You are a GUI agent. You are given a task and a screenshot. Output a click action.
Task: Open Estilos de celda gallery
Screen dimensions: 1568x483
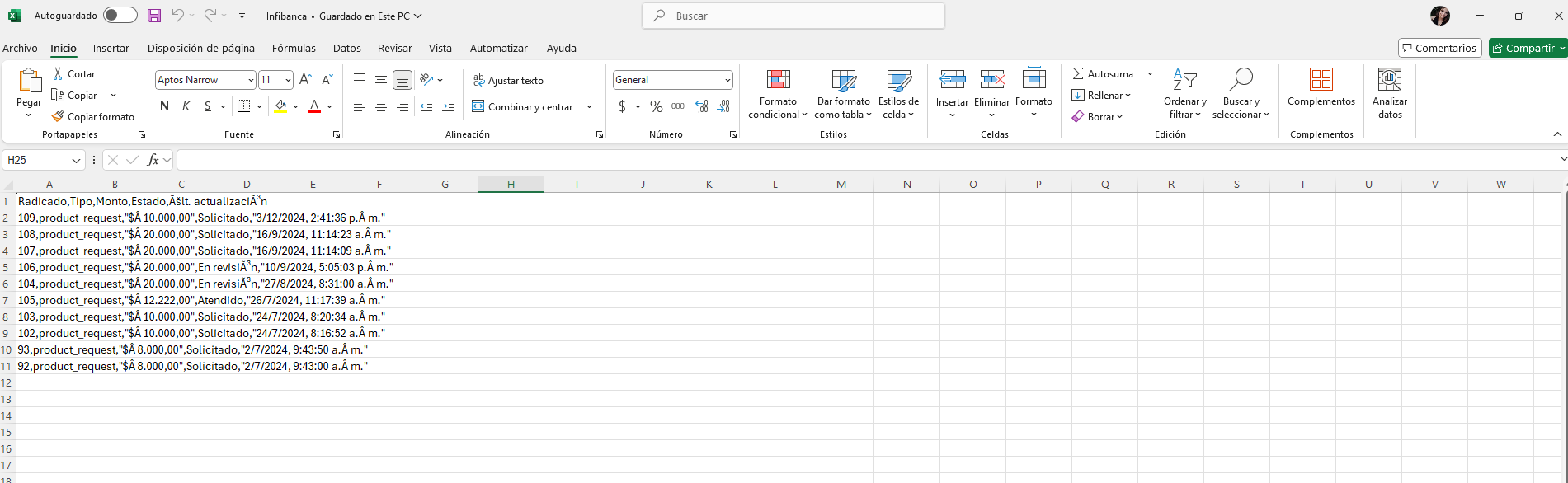[x=898, y=94]
